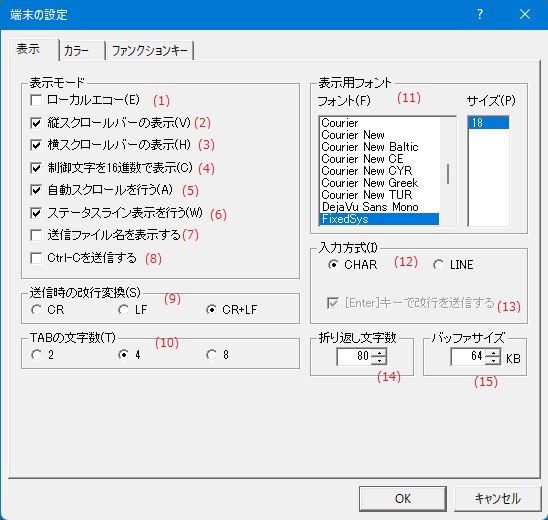This screenshot has height=520, width=548.
Task: Select size 18 in size list
Action: [x=488, y=123]
